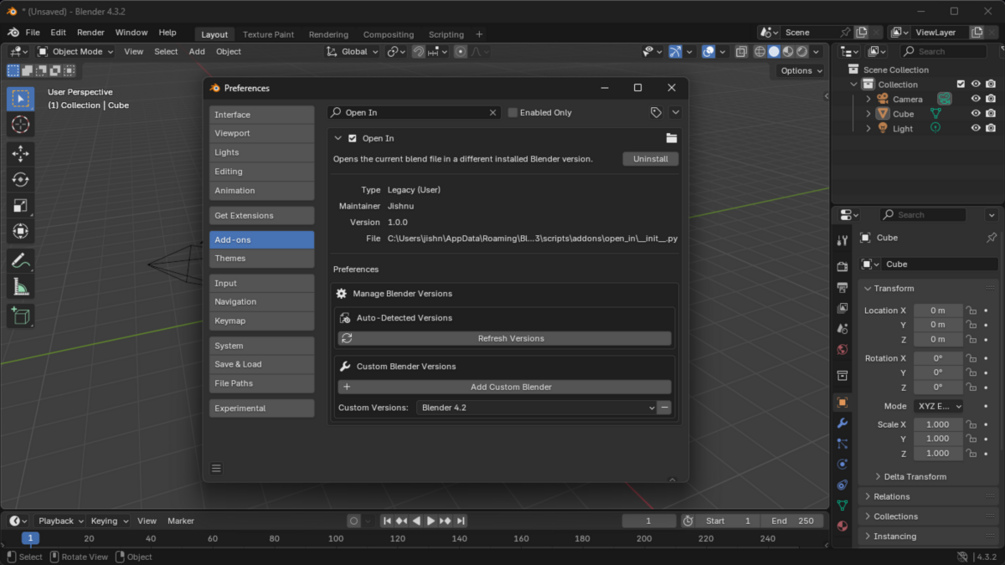
Task: Lock the Scale X value
Action: [972, 424]
